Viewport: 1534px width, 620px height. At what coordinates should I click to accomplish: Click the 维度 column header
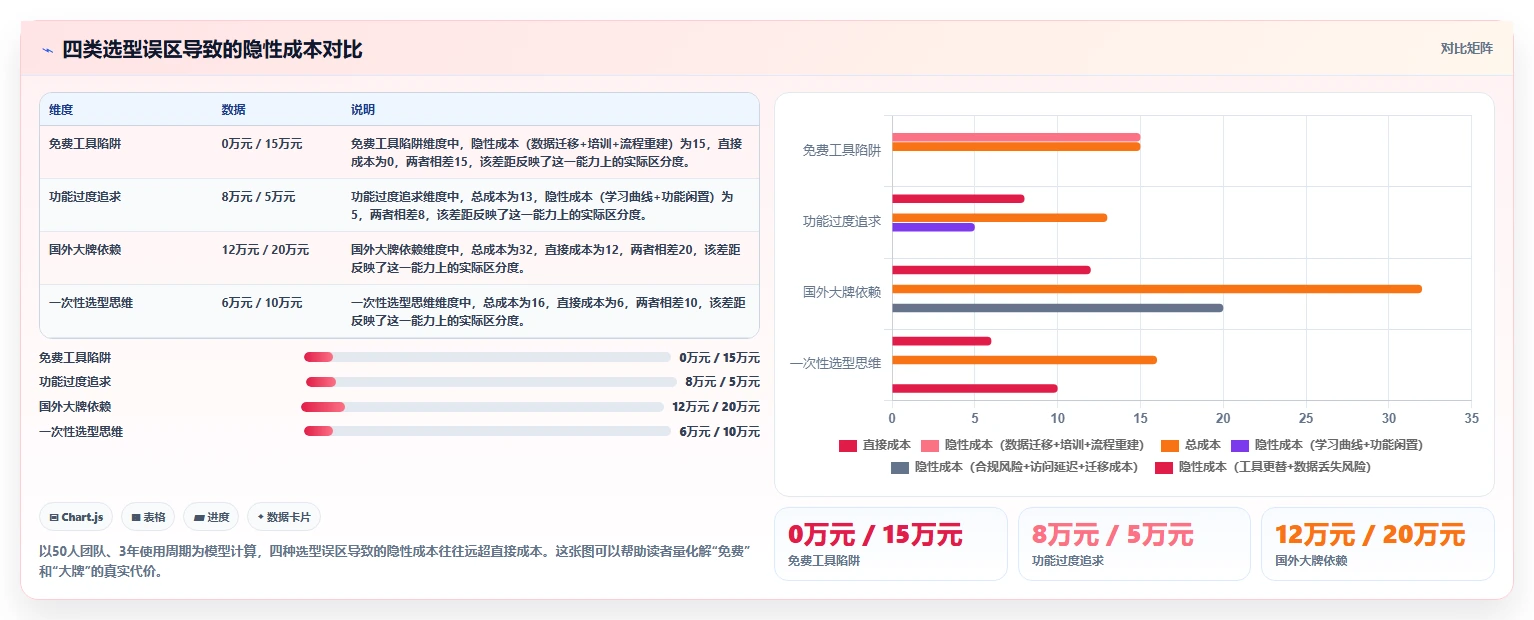pos(61,109)
